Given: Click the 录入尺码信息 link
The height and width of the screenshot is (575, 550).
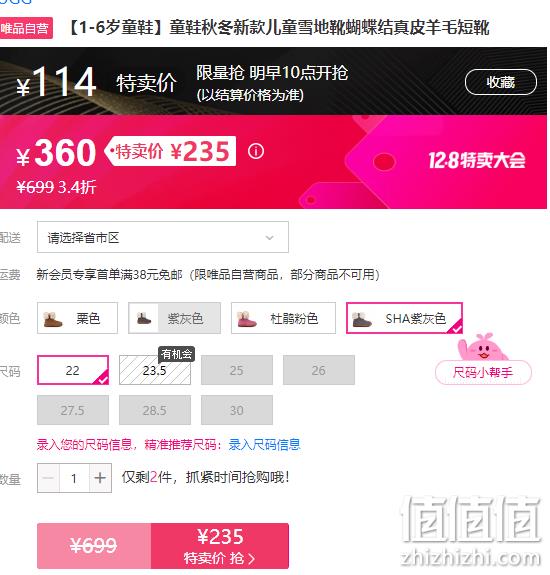Looking at the screenshot, I should 265,444.
